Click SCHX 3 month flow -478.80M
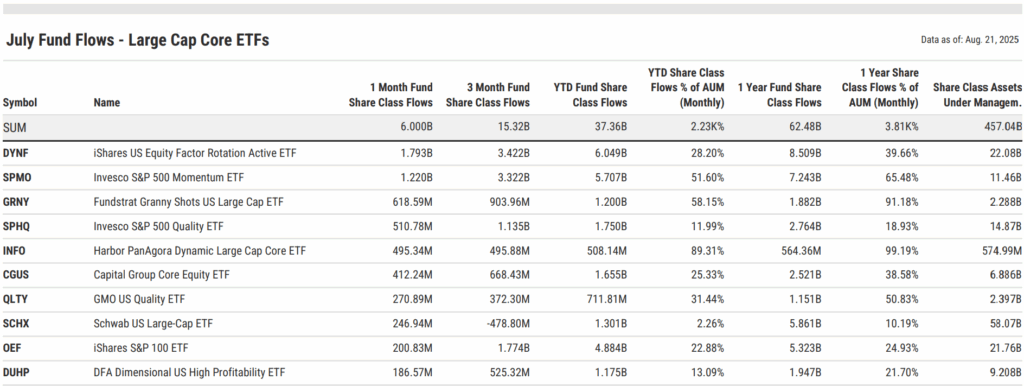 (x=509, y=323)
